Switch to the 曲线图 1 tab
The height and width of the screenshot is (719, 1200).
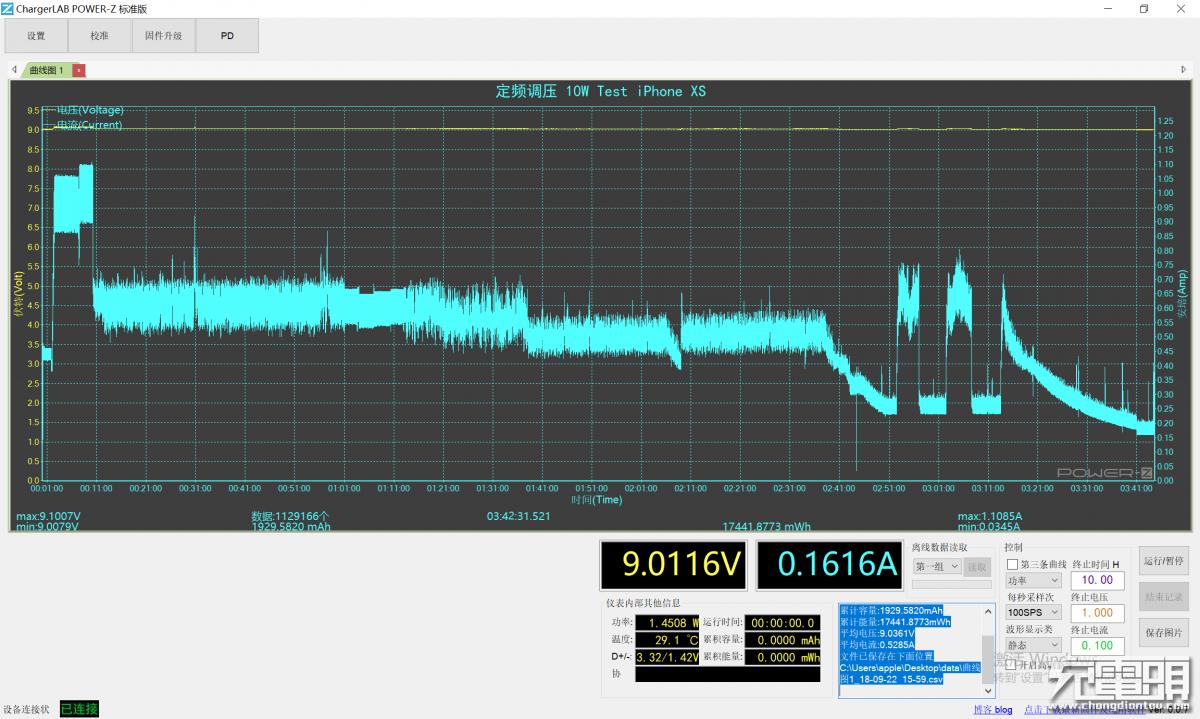46,70
